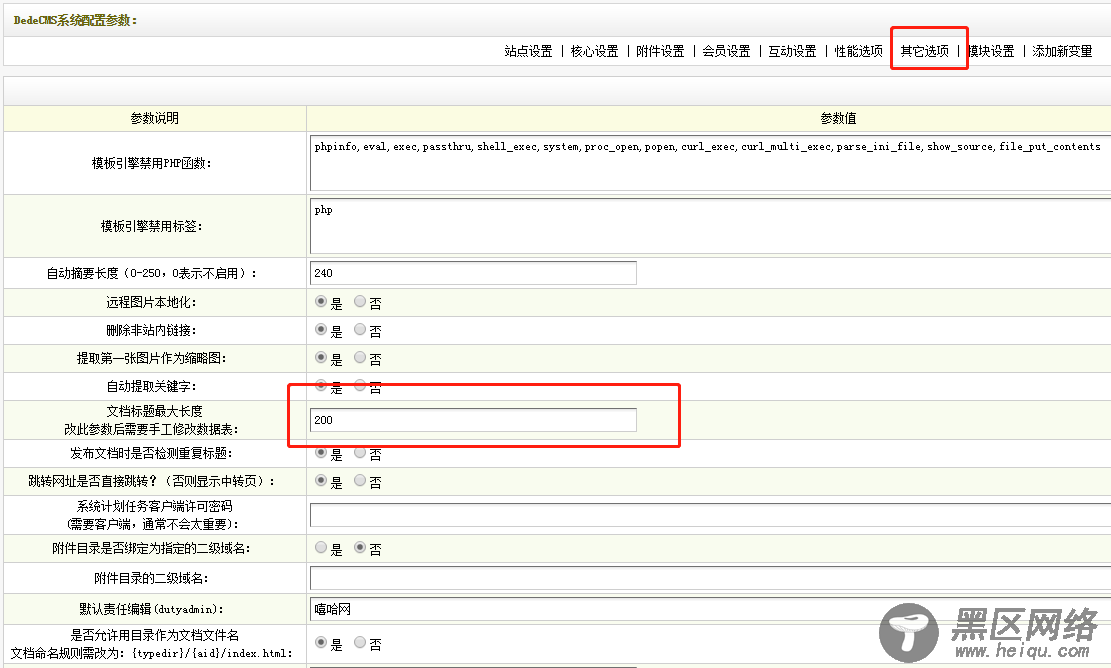Click the 删除非站内链接 label text
This screenshot has width=1111, height=668.
(x=152, y=330)
